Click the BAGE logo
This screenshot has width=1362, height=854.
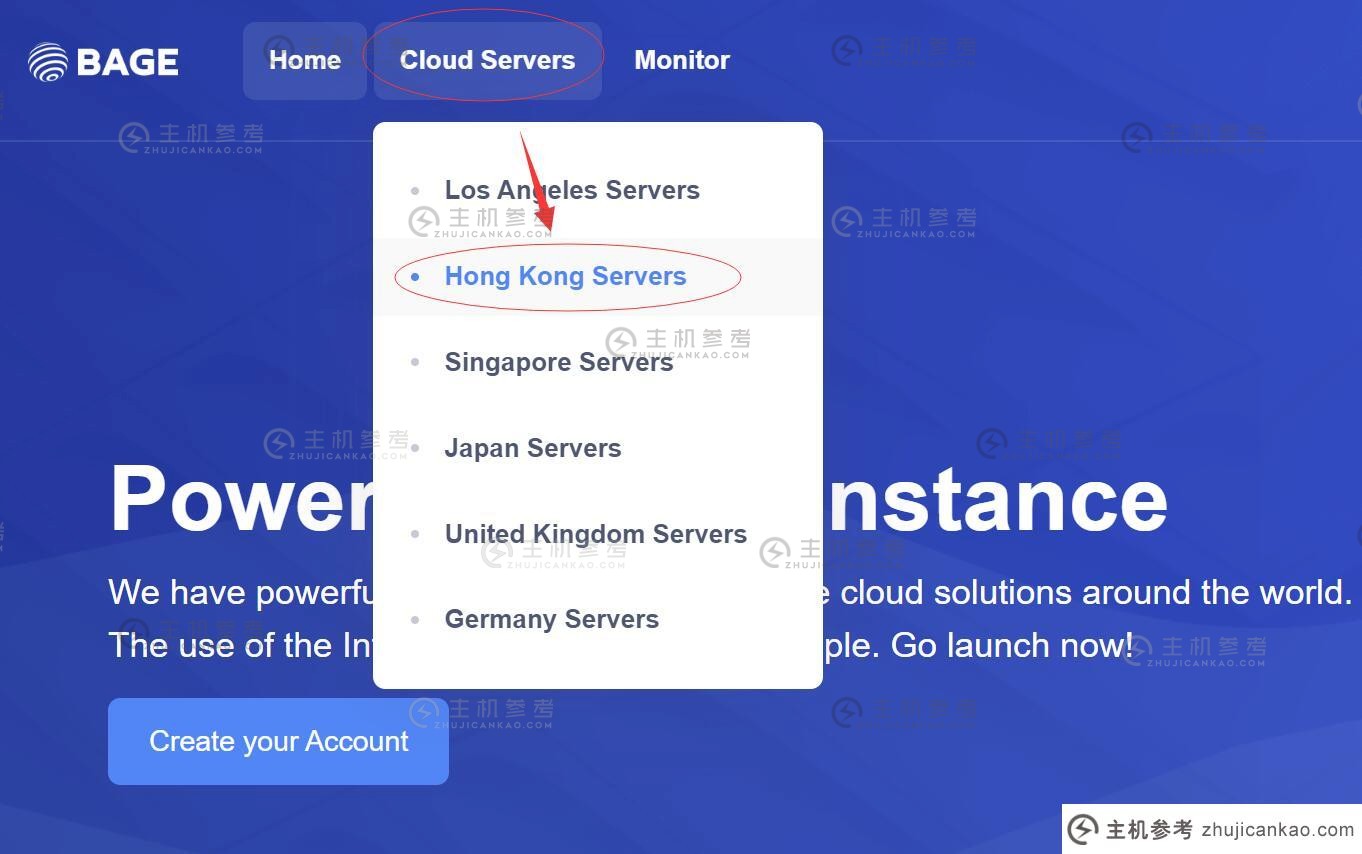point(104,62)
